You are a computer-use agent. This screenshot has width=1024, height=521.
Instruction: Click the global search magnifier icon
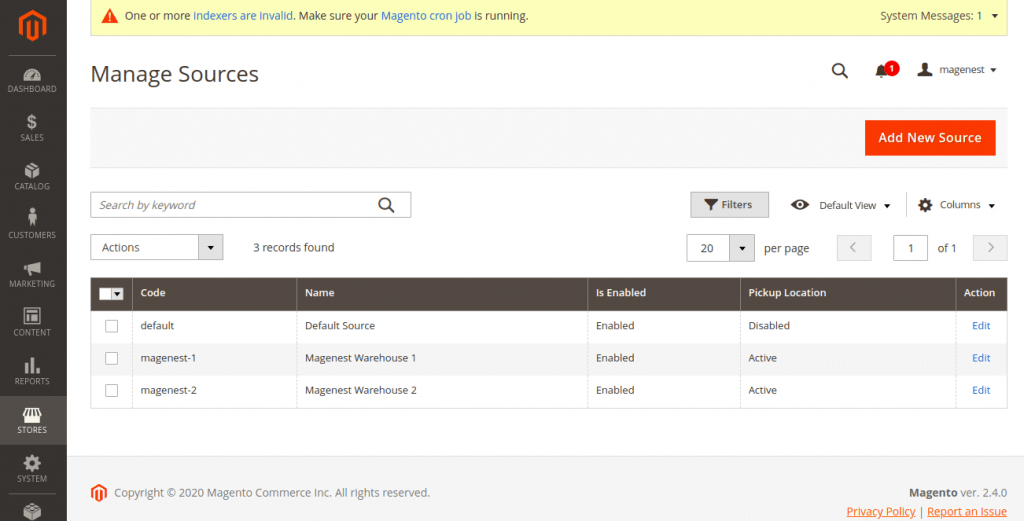point(840,71)
